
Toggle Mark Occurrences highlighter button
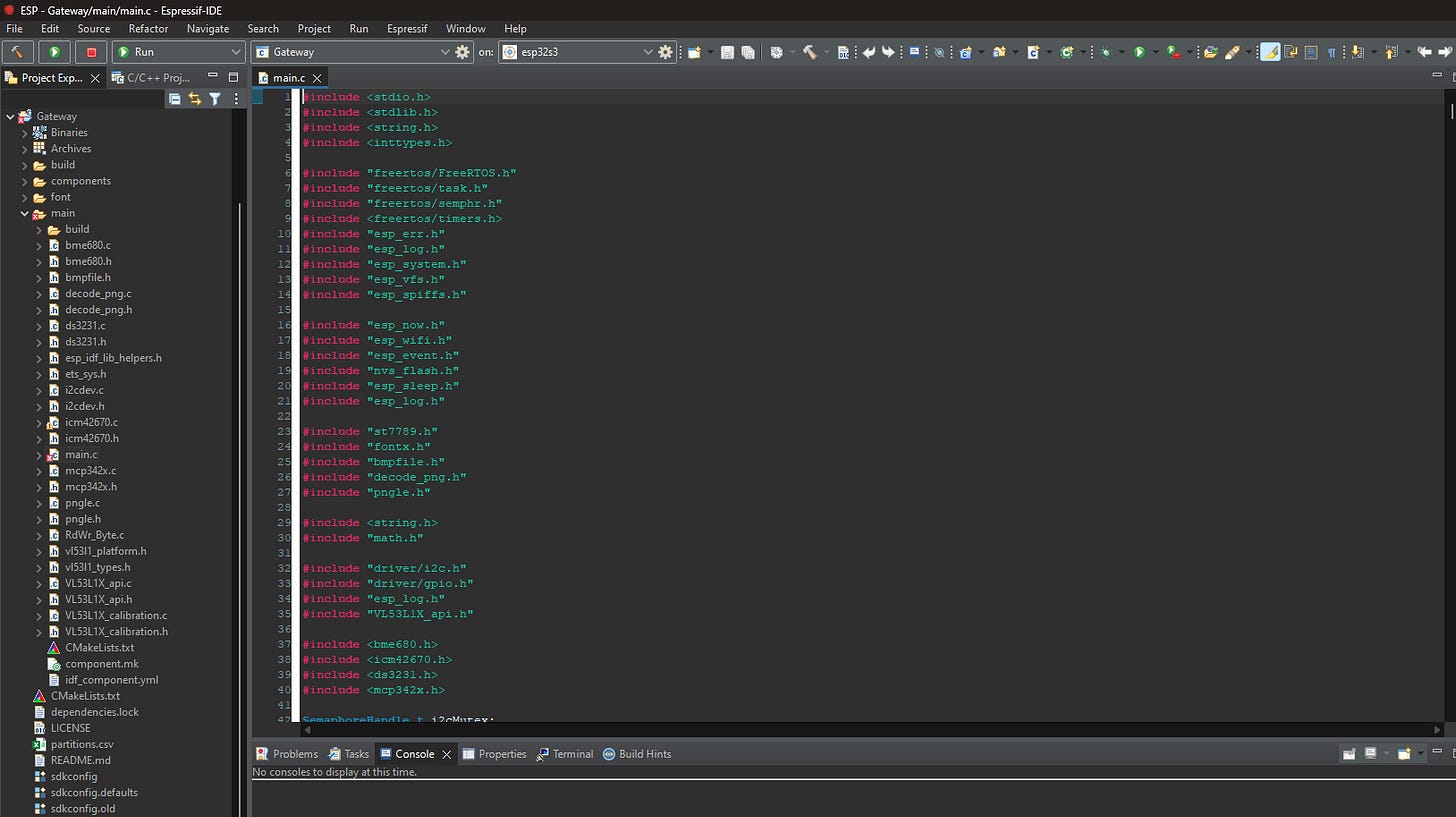point(1270,52)
